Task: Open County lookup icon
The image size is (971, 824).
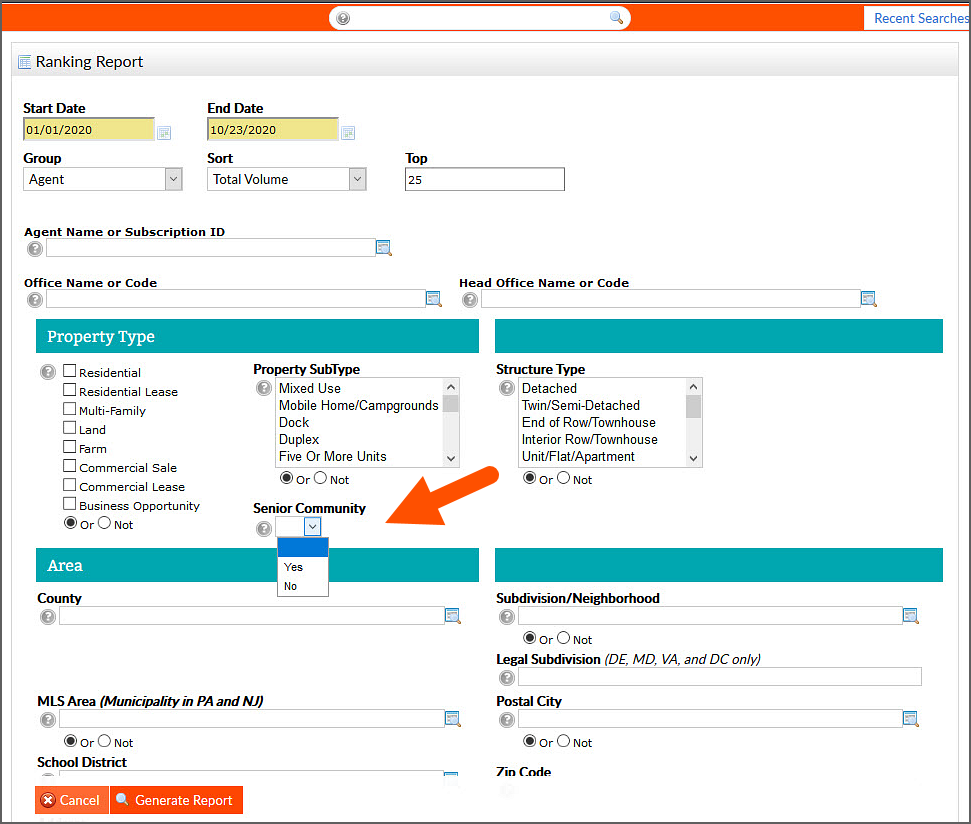Action: coord(453,615)
